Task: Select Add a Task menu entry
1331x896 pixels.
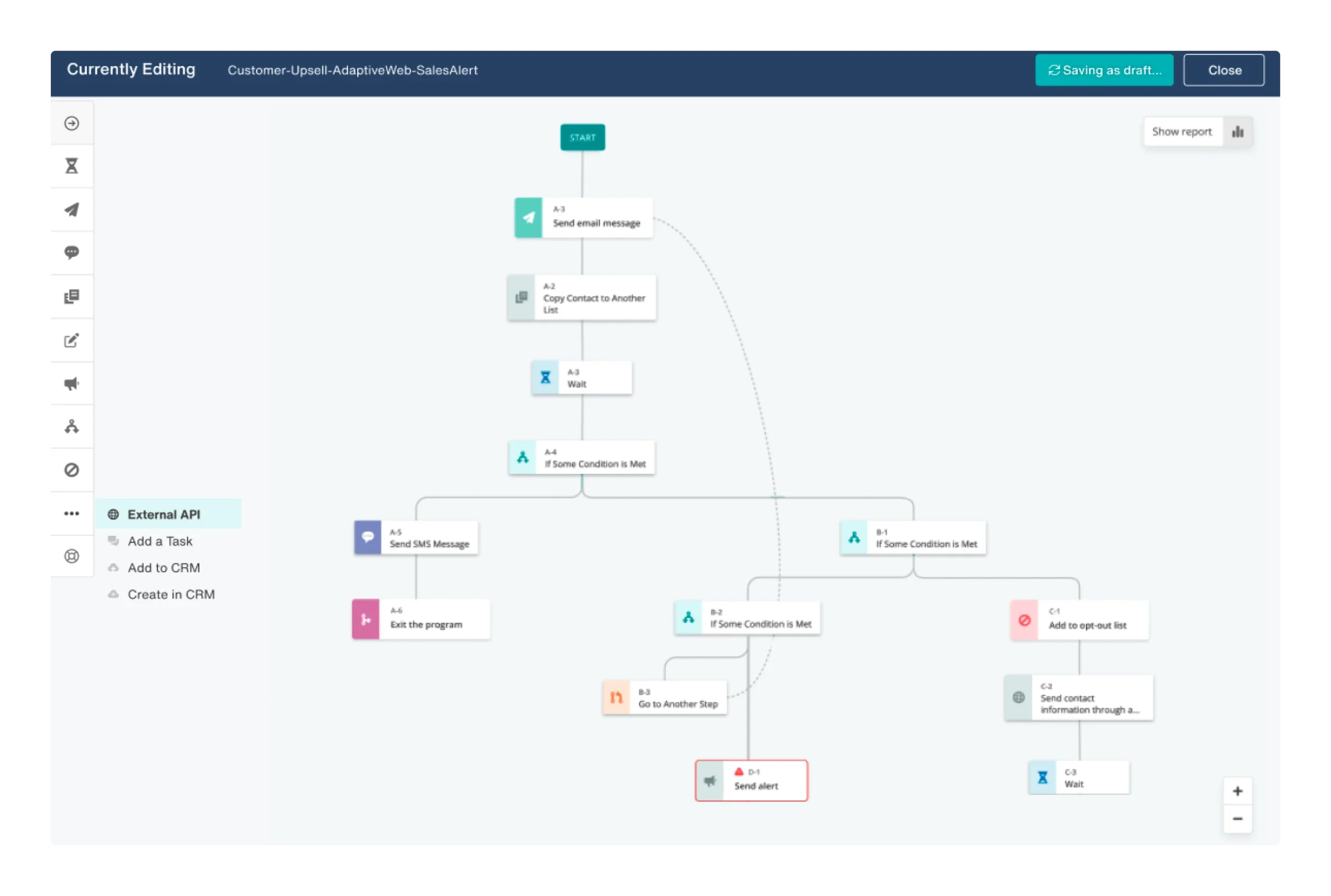Action: [x=160, y=541]
